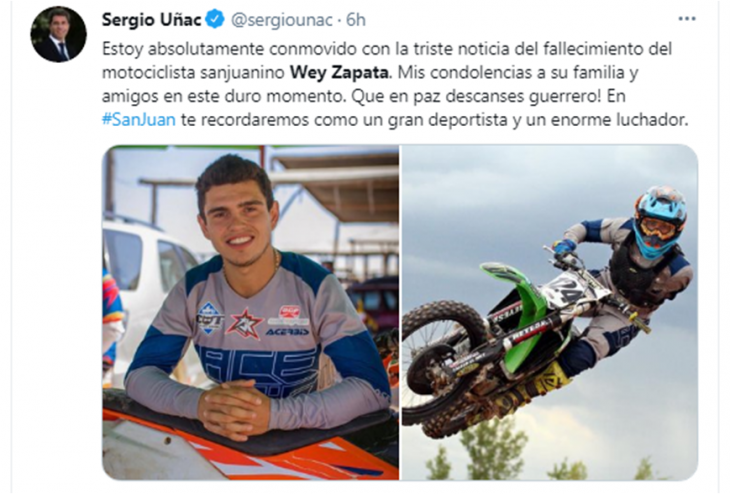This screenshot has width=730, height=494.
Task: Click the bold name Wey Zapata
Action: (x=339, y=73)
